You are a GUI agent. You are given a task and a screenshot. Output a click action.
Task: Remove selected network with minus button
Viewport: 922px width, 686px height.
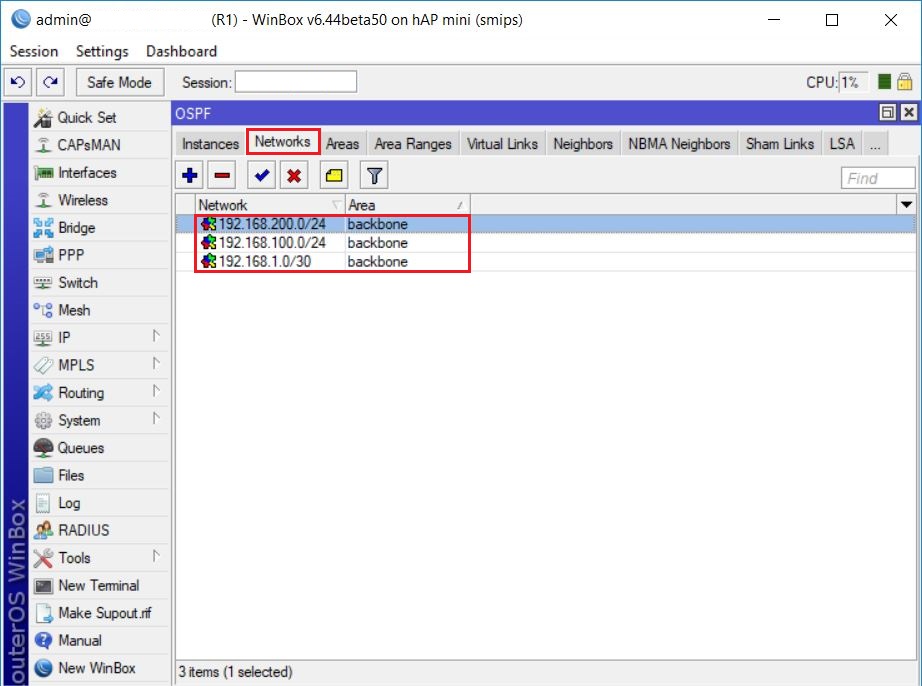click(x=222, y=175)
